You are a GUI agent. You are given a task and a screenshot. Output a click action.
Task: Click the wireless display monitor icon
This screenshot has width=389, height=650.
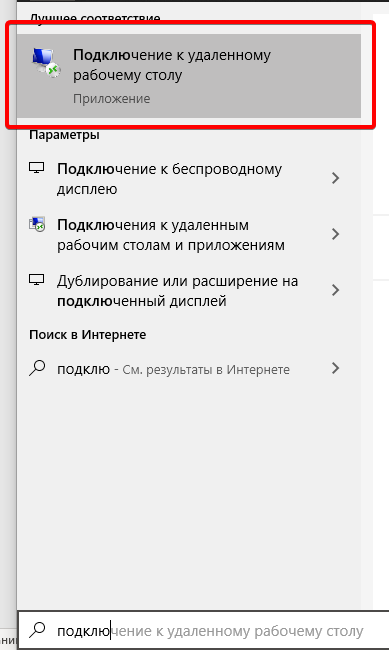pyautogui.click(x=36, y=168)
